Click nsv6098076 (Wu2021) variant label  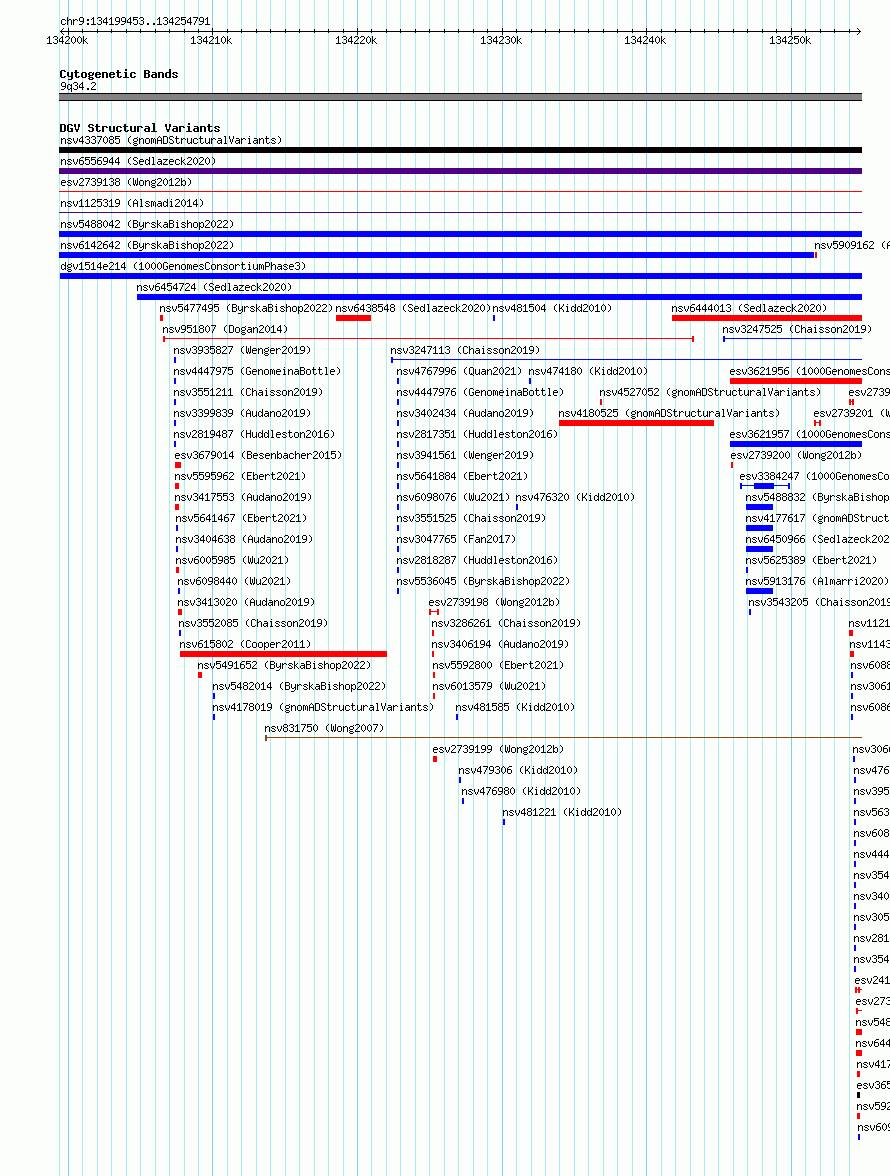click(453, 497)
